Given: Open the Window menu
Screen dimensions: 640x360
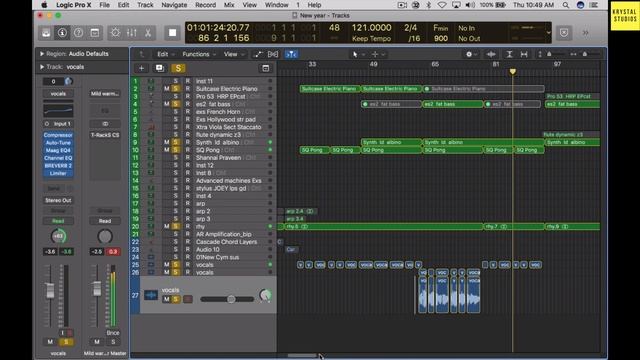Looking at the screenshot, I should point(276,5).
